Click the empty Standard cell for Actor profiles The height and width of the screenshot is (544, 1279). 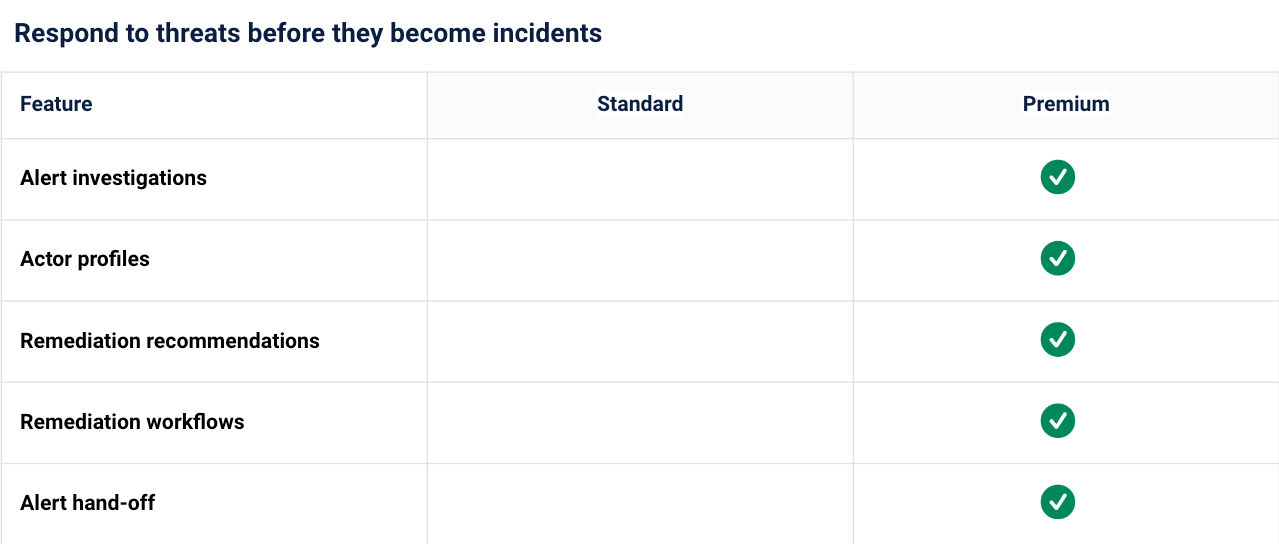(x=640, y=260)
